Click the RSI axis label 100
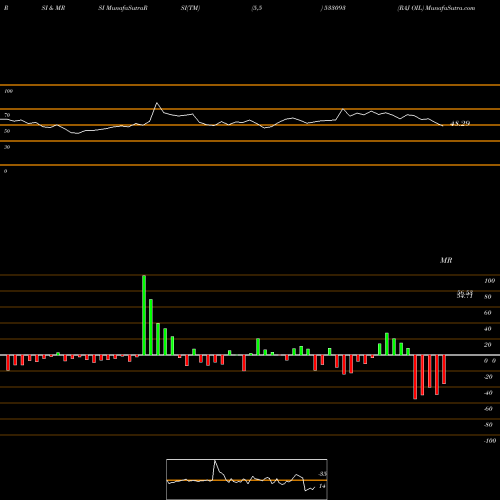The image size is (500, 500). (x=8, y=91)
